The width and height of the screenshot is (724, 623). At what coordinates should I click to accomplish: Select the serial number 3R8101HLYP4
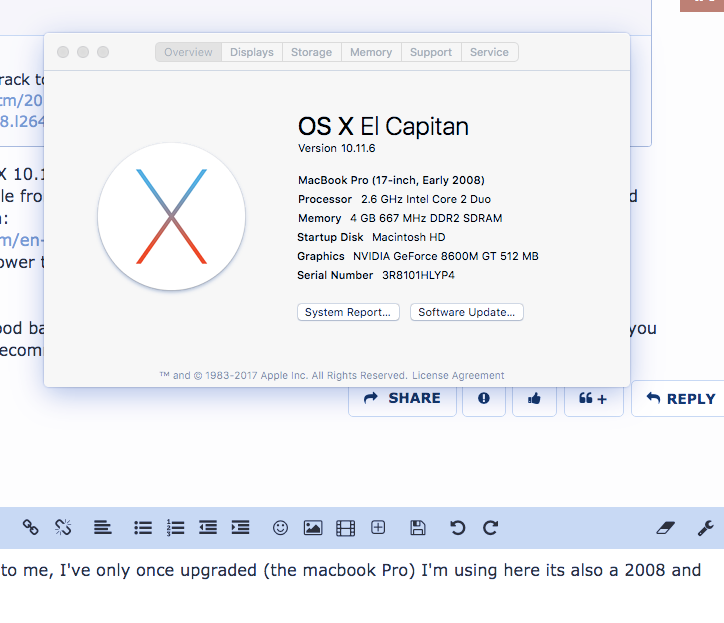(418, 275)
